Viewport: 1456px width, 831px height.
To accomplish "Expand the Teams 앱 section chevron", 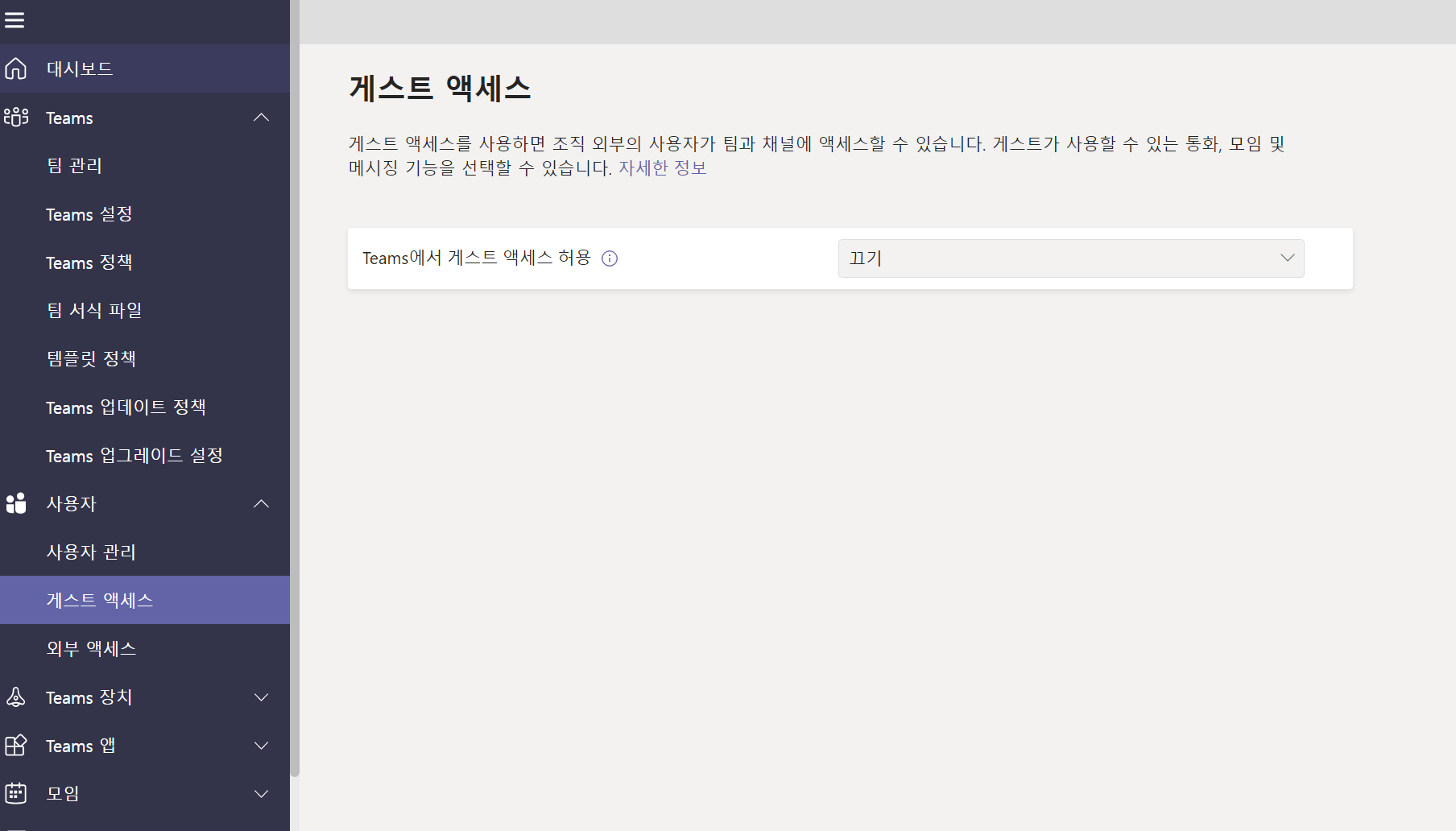I will (262, 746).
